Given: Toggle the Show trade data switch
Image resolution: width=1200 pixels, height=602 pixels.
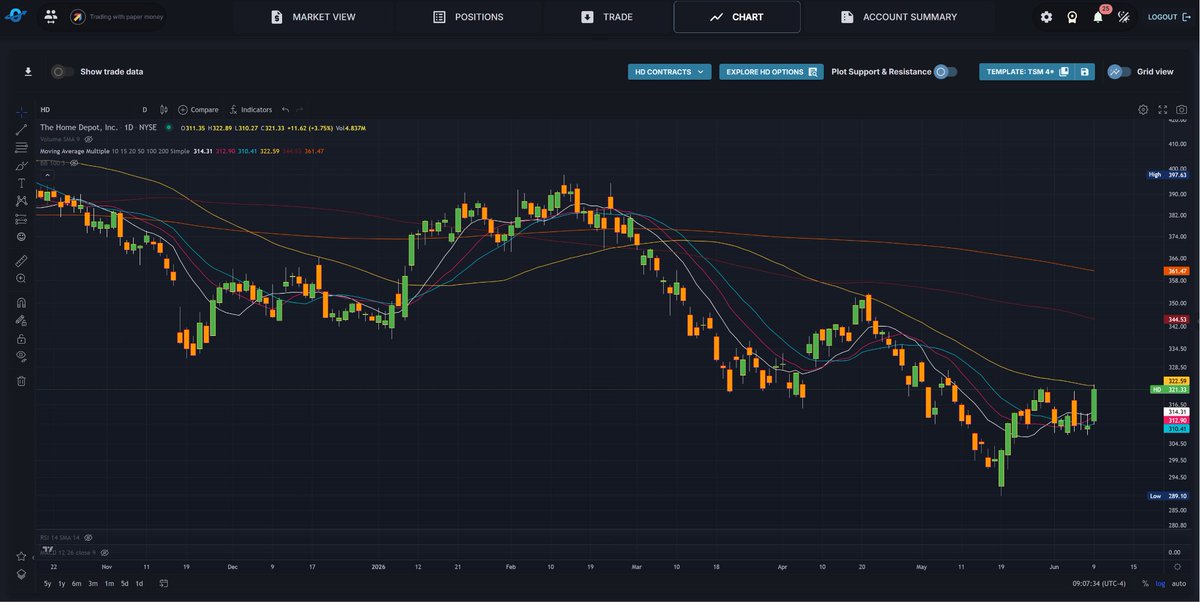Looking at the screenshot, I should pos(62,72).
